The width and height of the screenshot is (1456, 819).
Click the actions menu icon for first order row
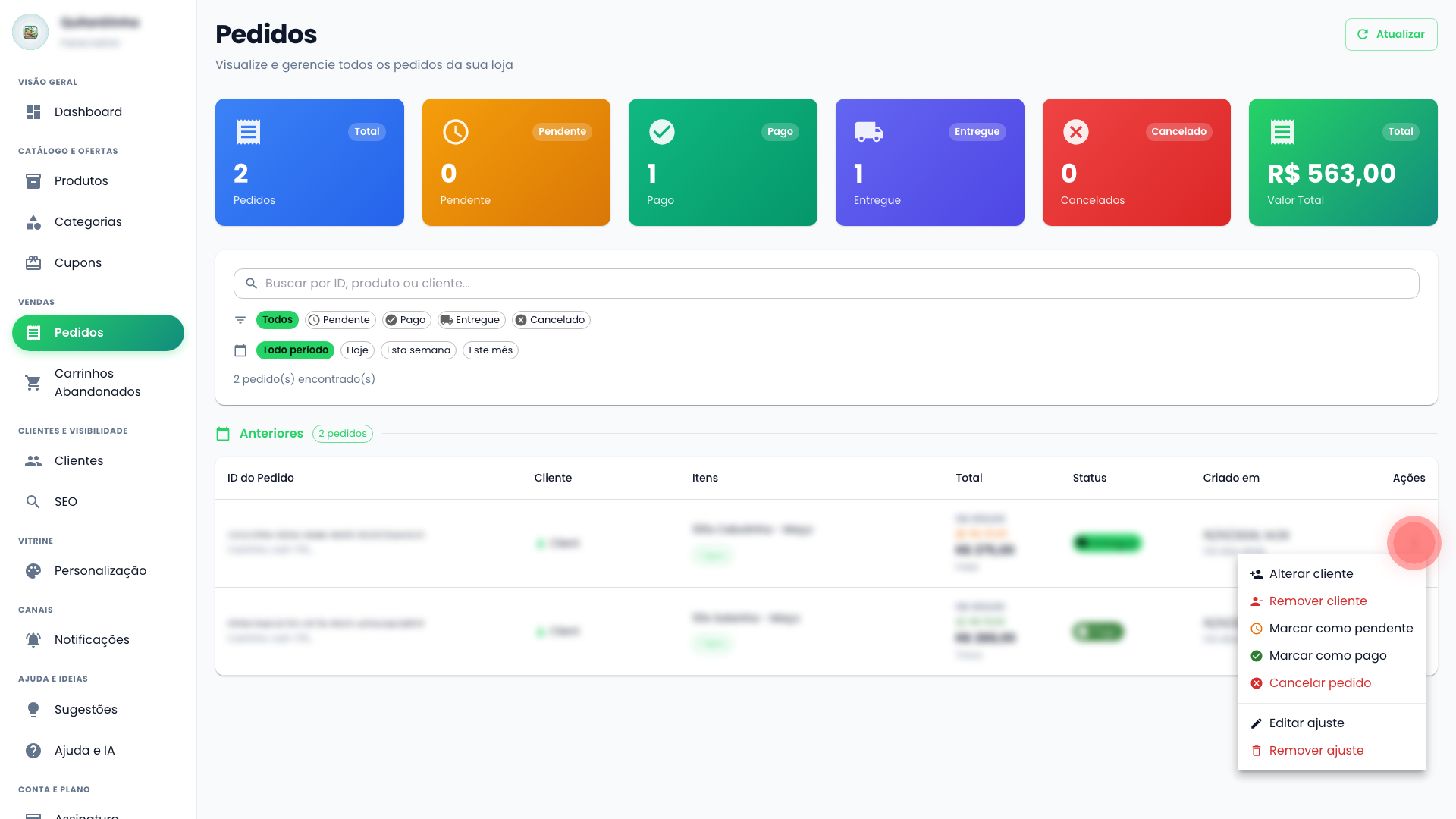(1414, 543)
